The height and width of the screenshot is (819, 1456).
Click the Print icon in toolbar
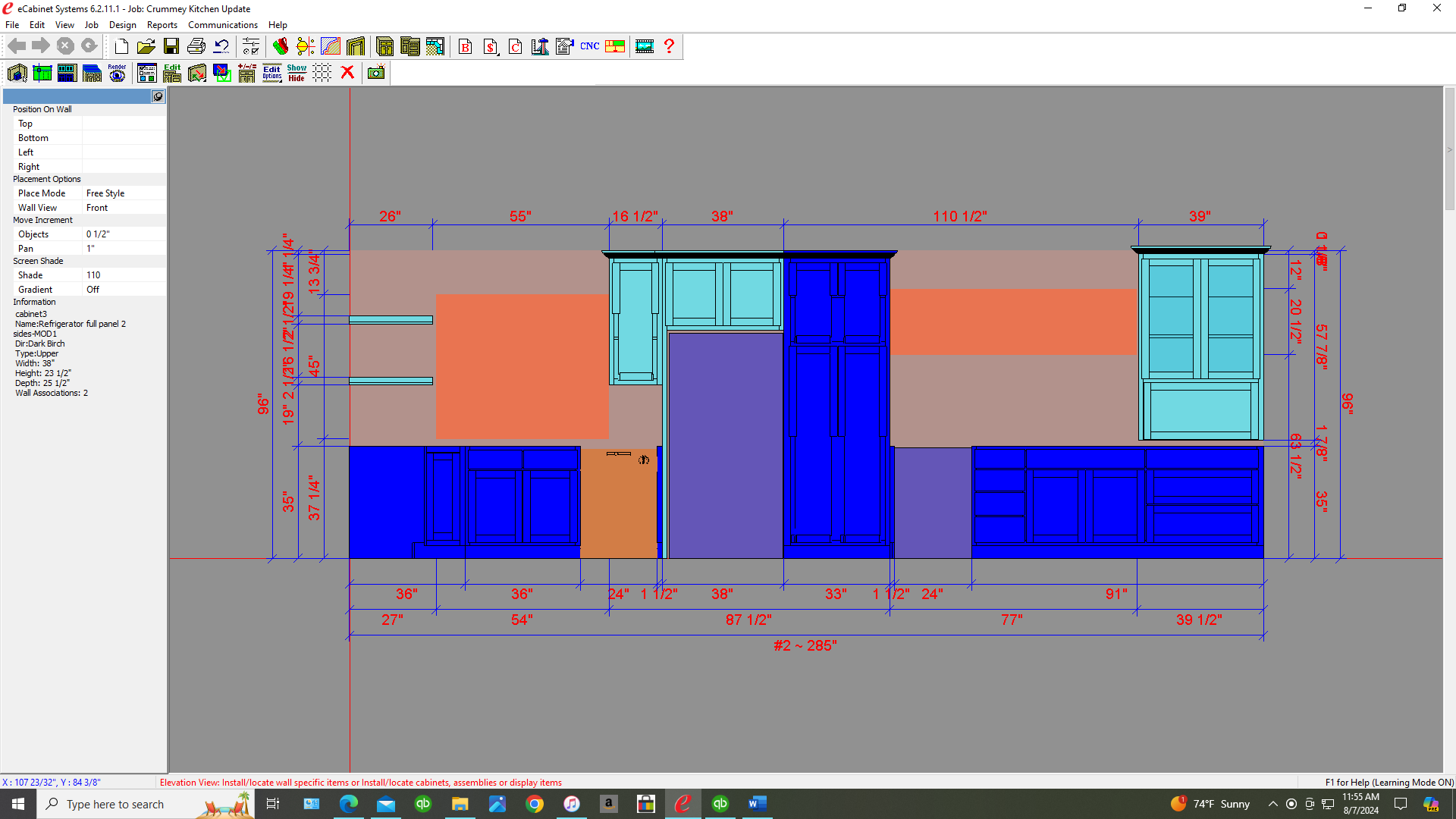click(196, 46)
